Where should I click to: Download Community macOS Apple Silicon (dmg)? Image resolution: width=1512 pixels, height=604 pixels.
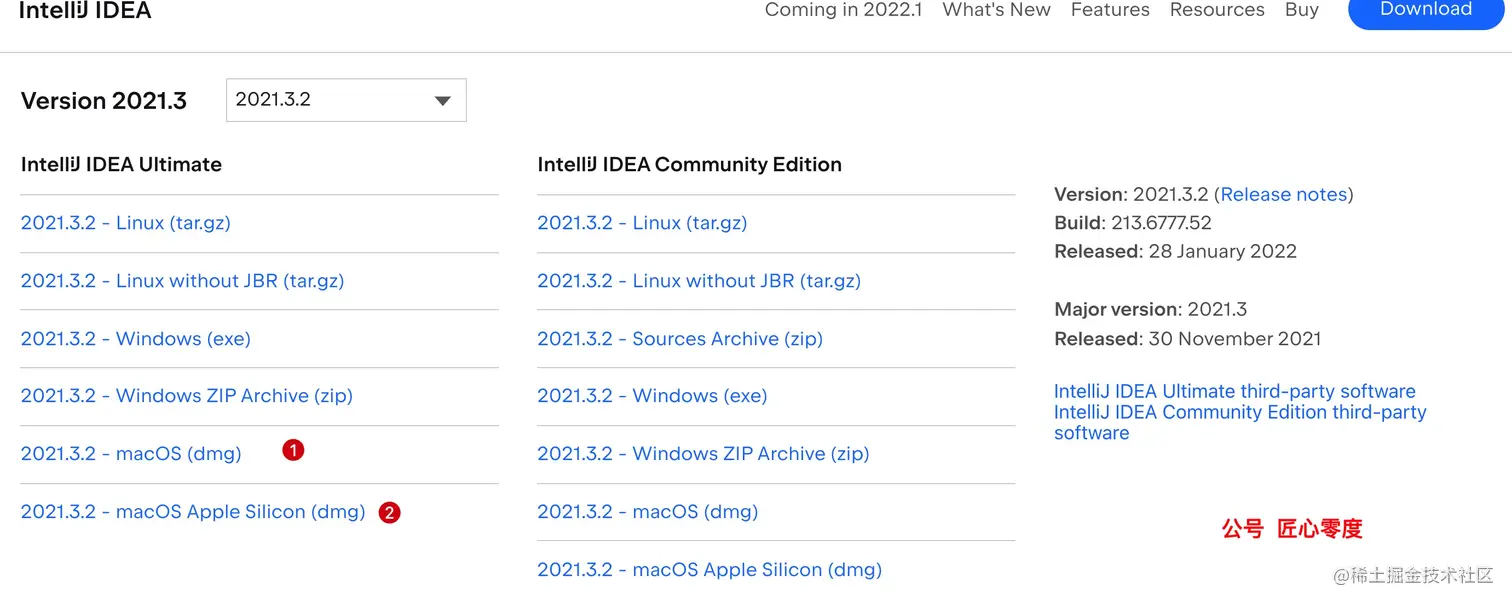[x=710, y=570]
